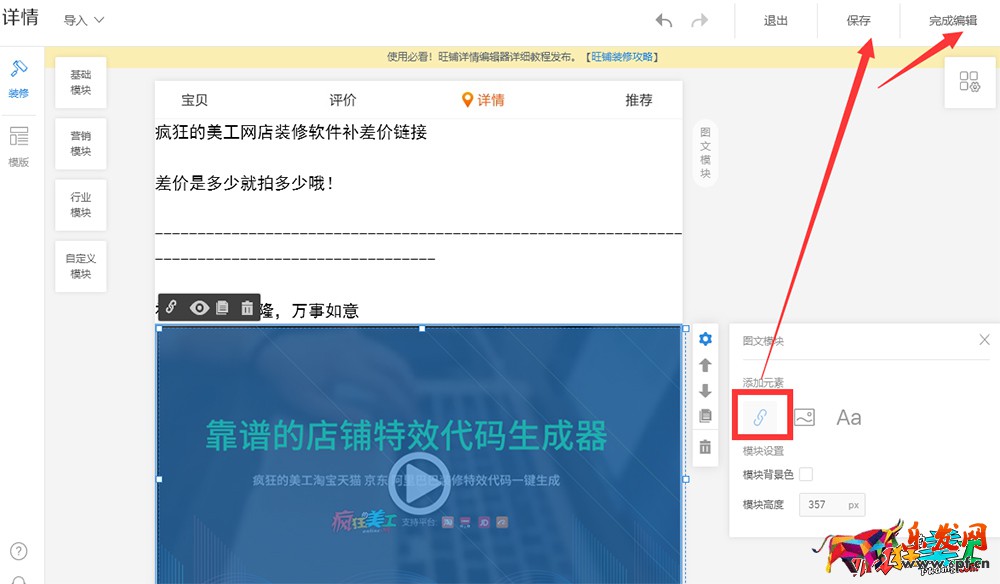Click the 图文模块 vertical label
This screenshot has width=1000, height=584.
tap(705, 153)
